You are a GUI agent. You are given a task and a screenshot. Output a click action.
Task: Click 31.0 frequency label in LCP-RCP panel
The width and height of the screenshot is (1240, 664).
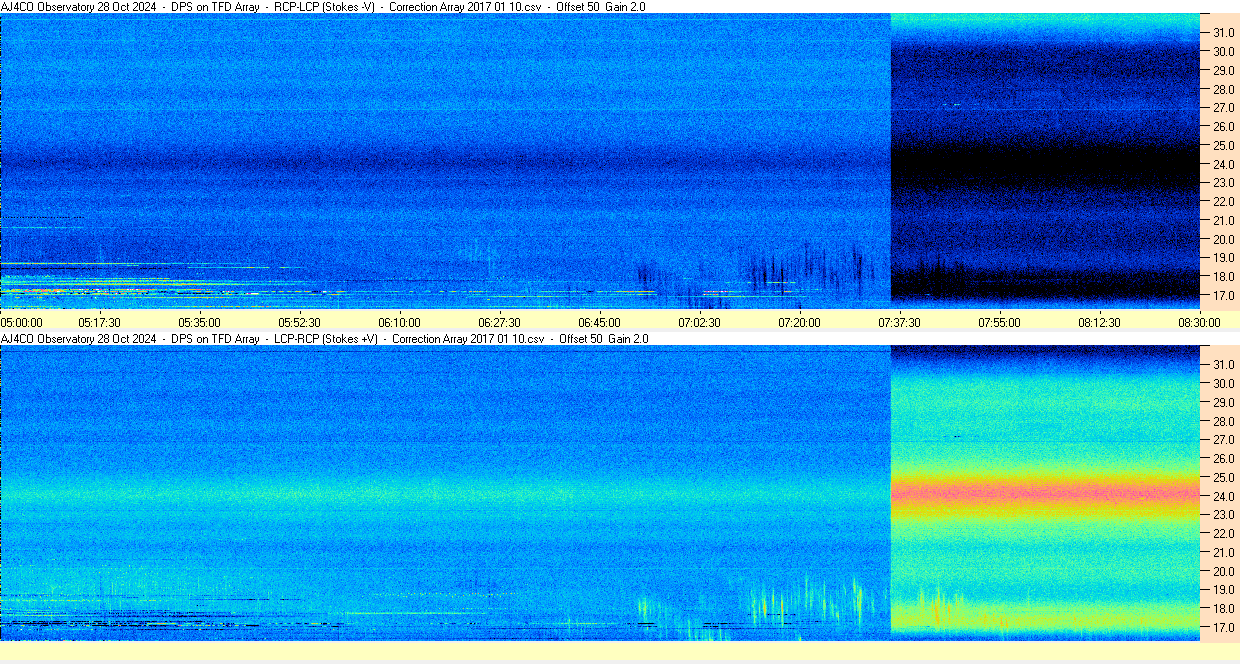click(x=1224, y=364)
